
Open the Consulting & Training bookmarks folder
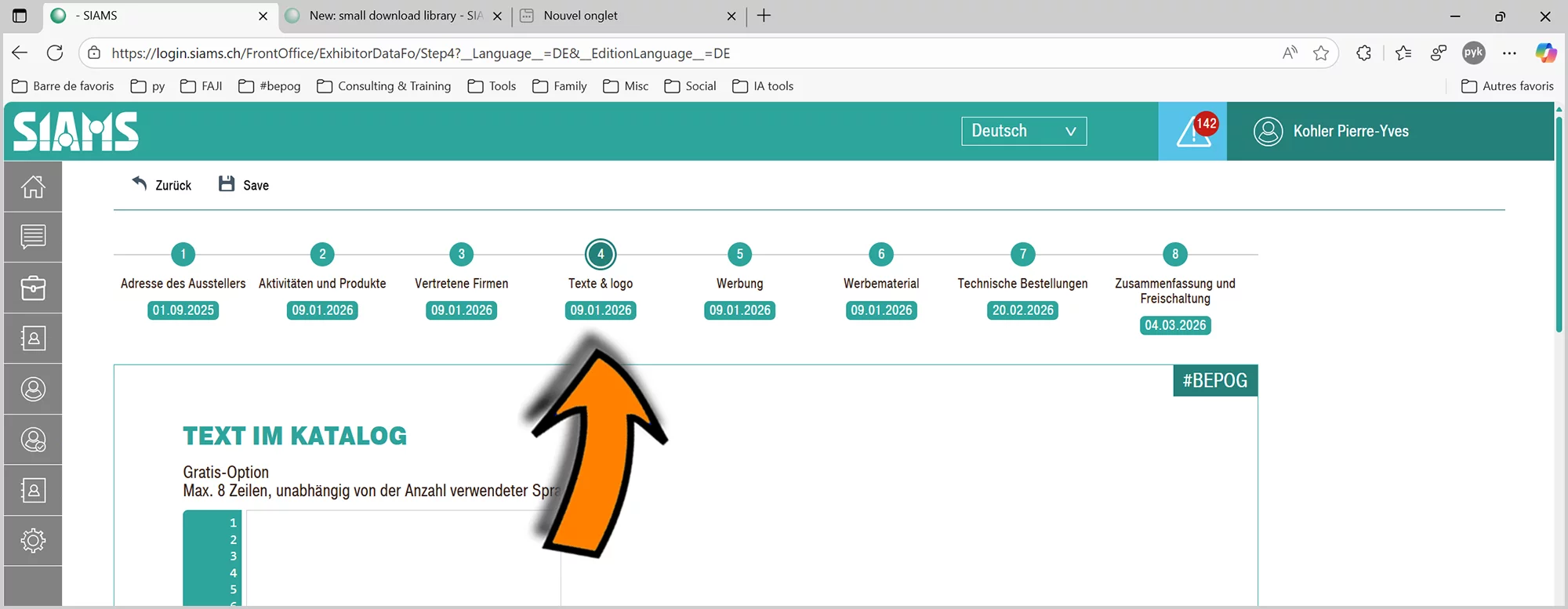(384, 86)
